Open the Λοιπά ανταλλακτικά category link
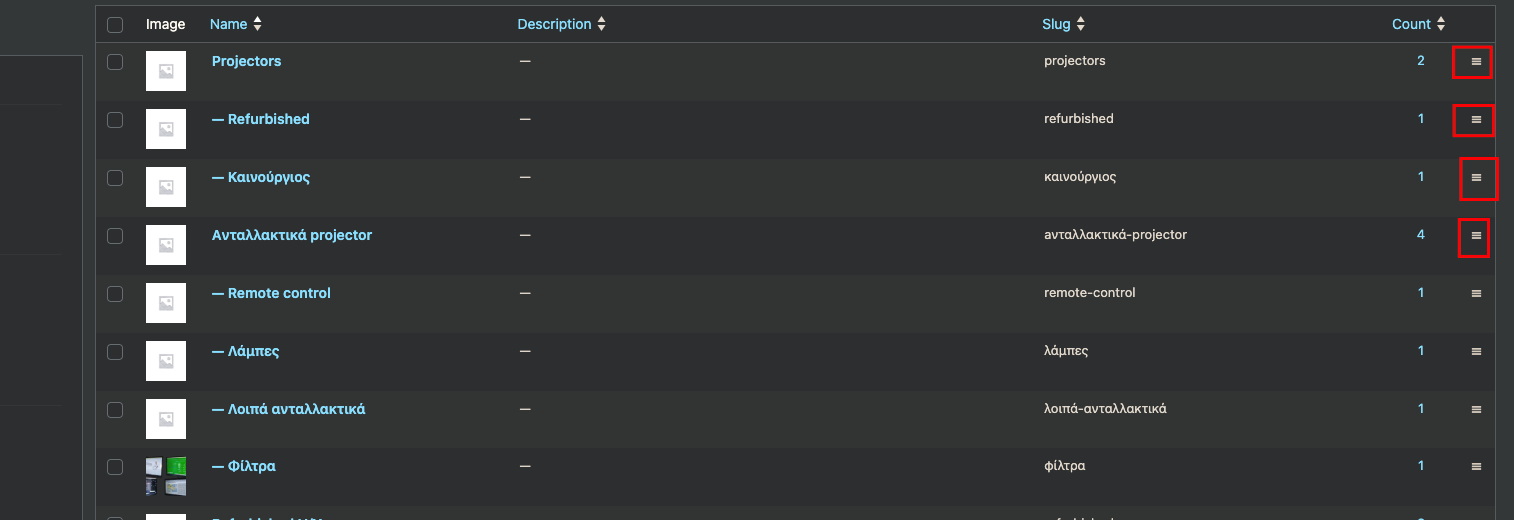Image resolution: width=1514 pixels, height=520 pixels. click(x=288, y=409)
